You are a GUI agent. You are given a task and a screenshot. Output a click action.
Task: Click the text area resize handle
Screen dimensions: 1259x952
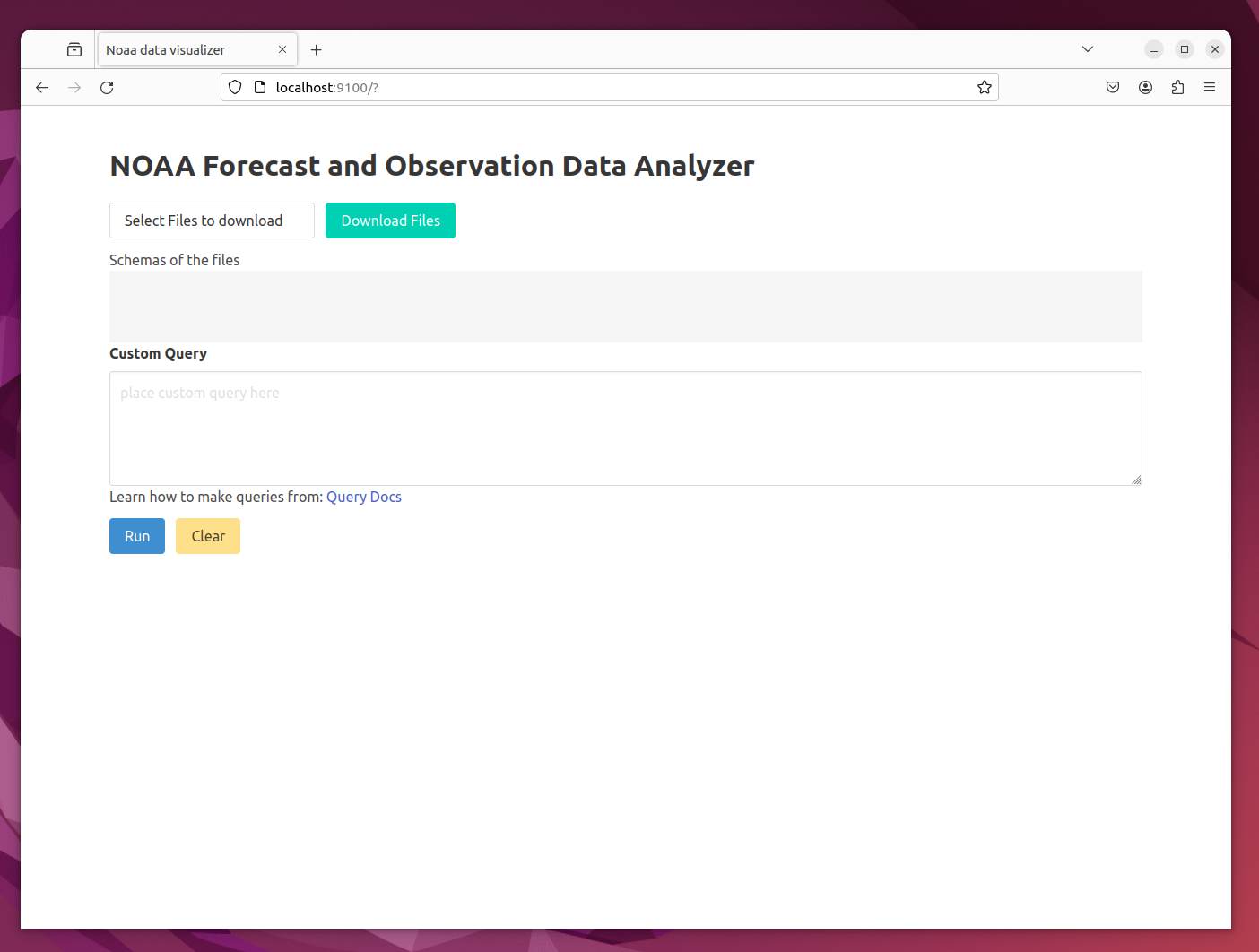pos(1136,480)
